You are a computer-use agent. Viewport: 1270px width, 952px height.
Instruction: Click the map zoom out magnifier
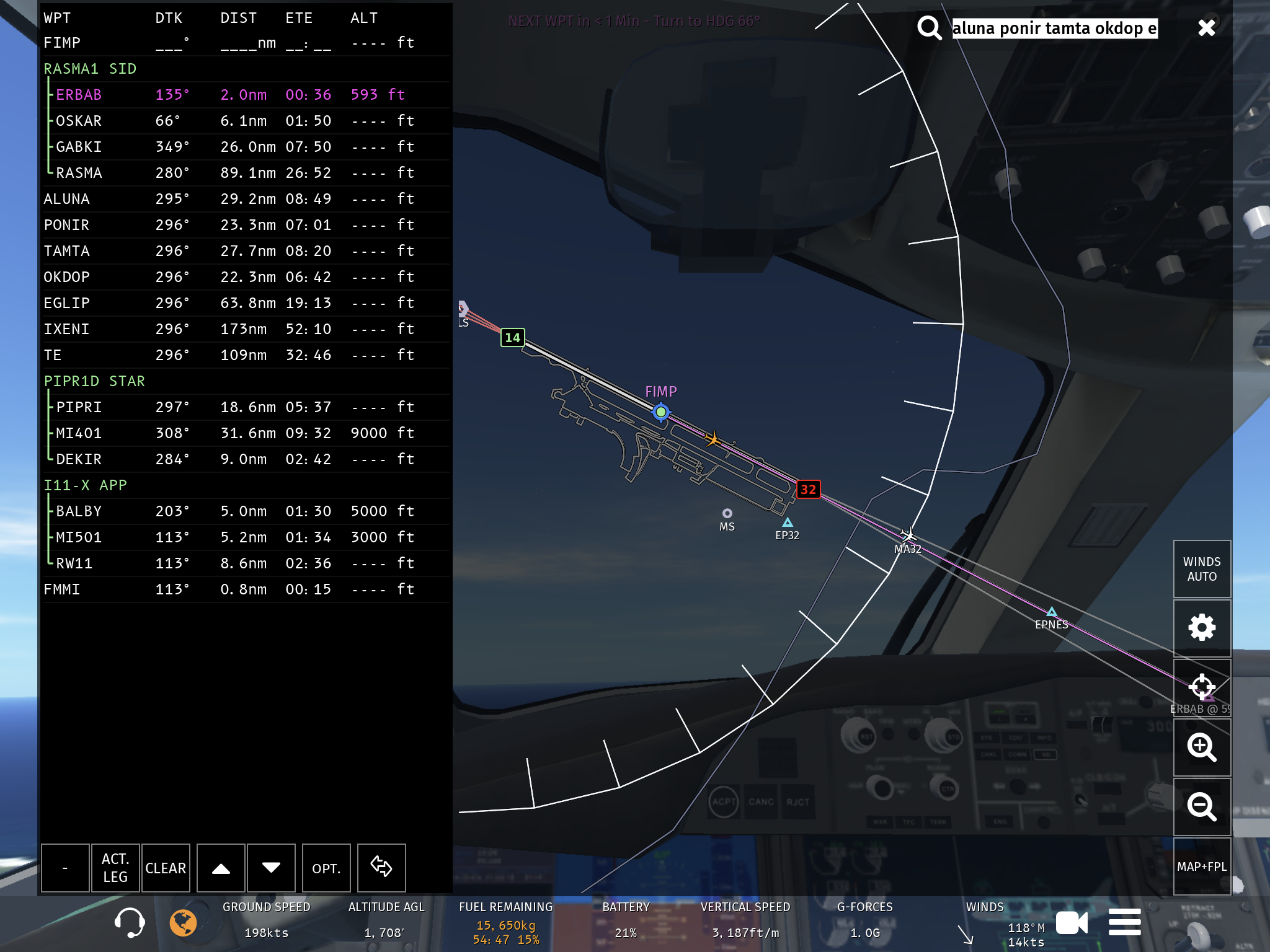coord(1201,807)
